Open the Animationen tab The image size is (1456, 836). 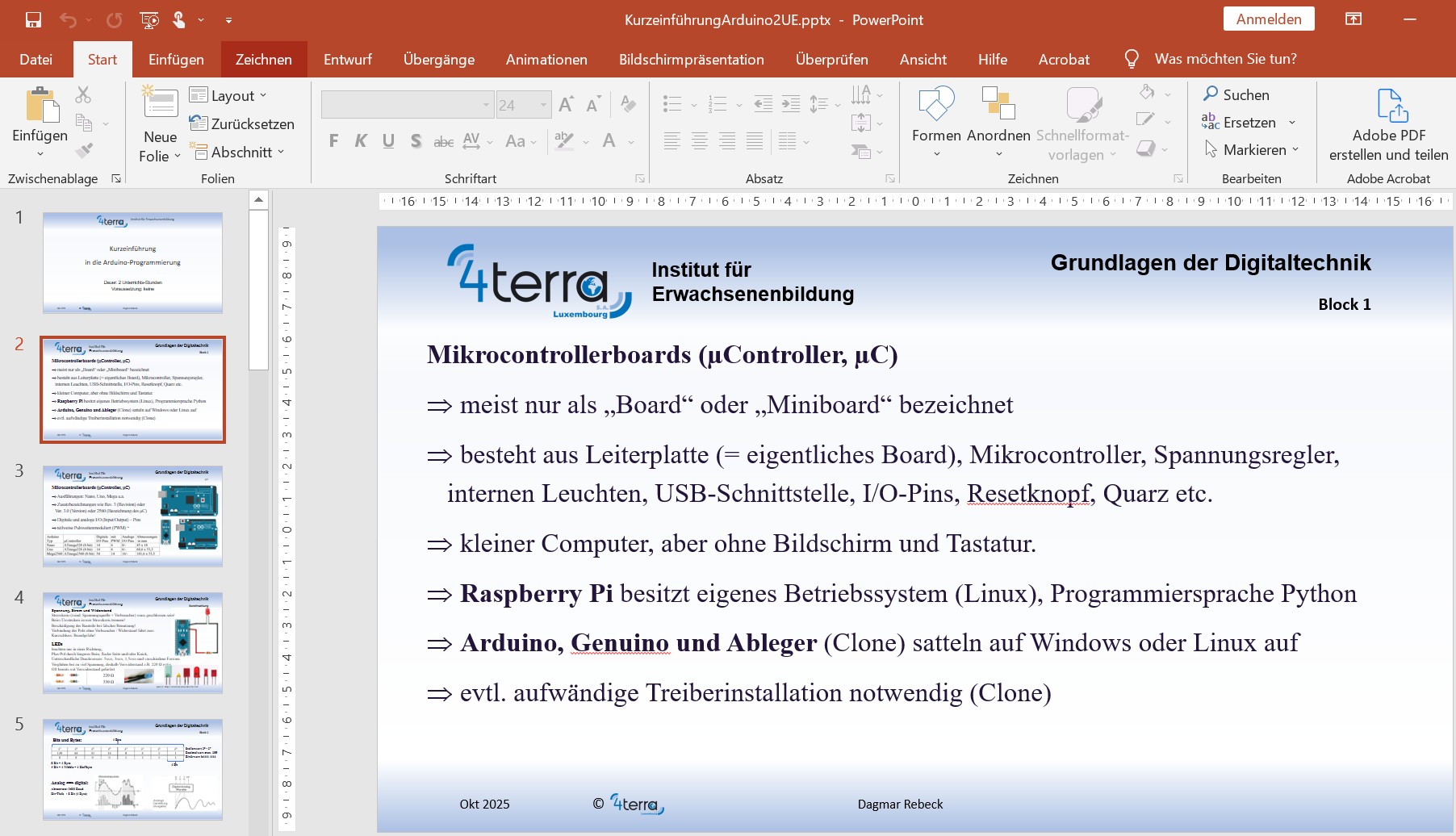click(x=546, y=60)
